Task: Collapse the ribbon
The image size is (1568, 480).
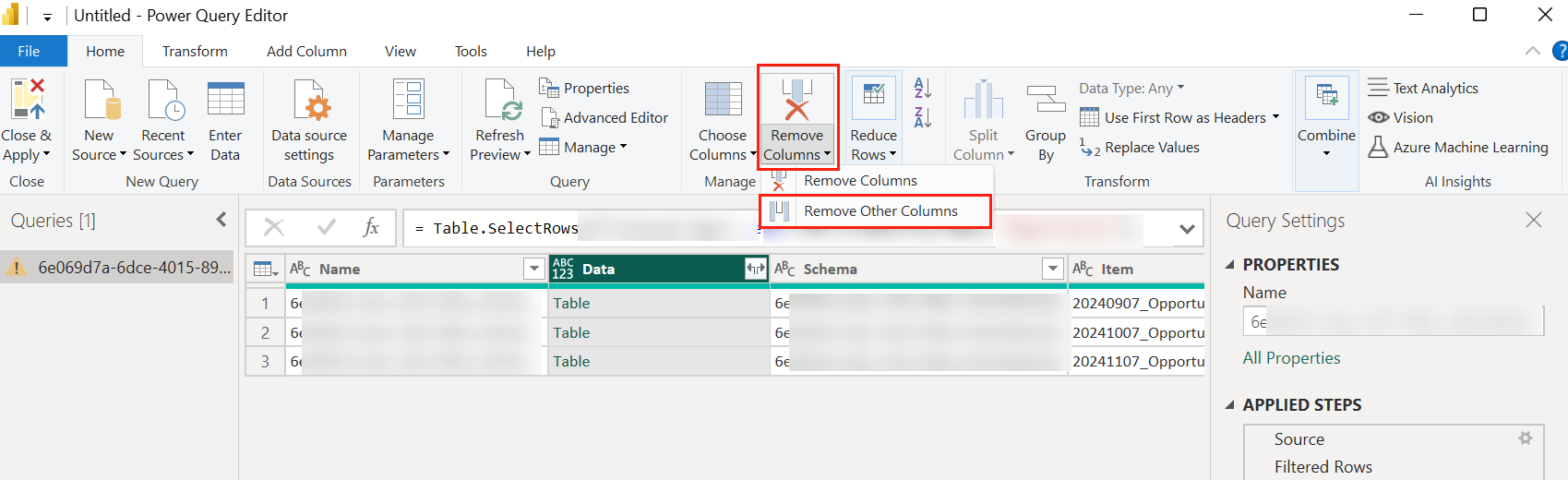Action: click(x=1533, y=51)
